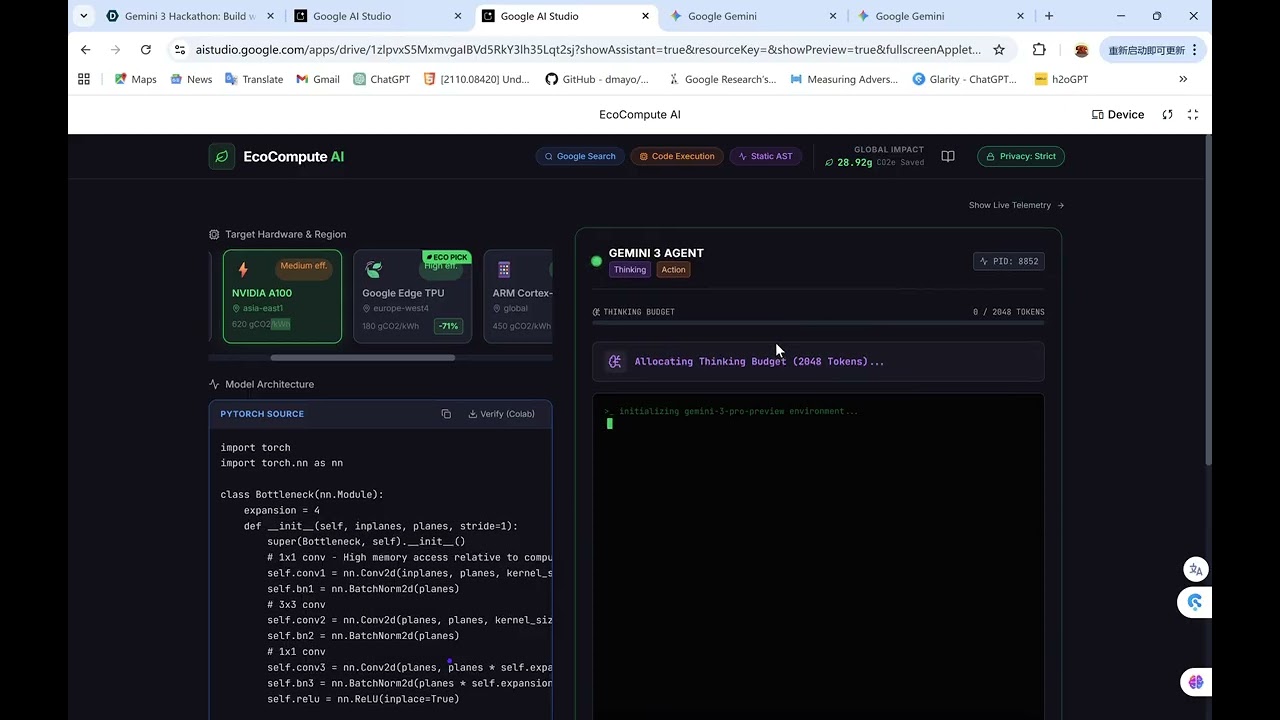The height and width of the screenshot is (720, 1280).
Task: Toggle the Code Execution tool chip
Action: [677, 156]
